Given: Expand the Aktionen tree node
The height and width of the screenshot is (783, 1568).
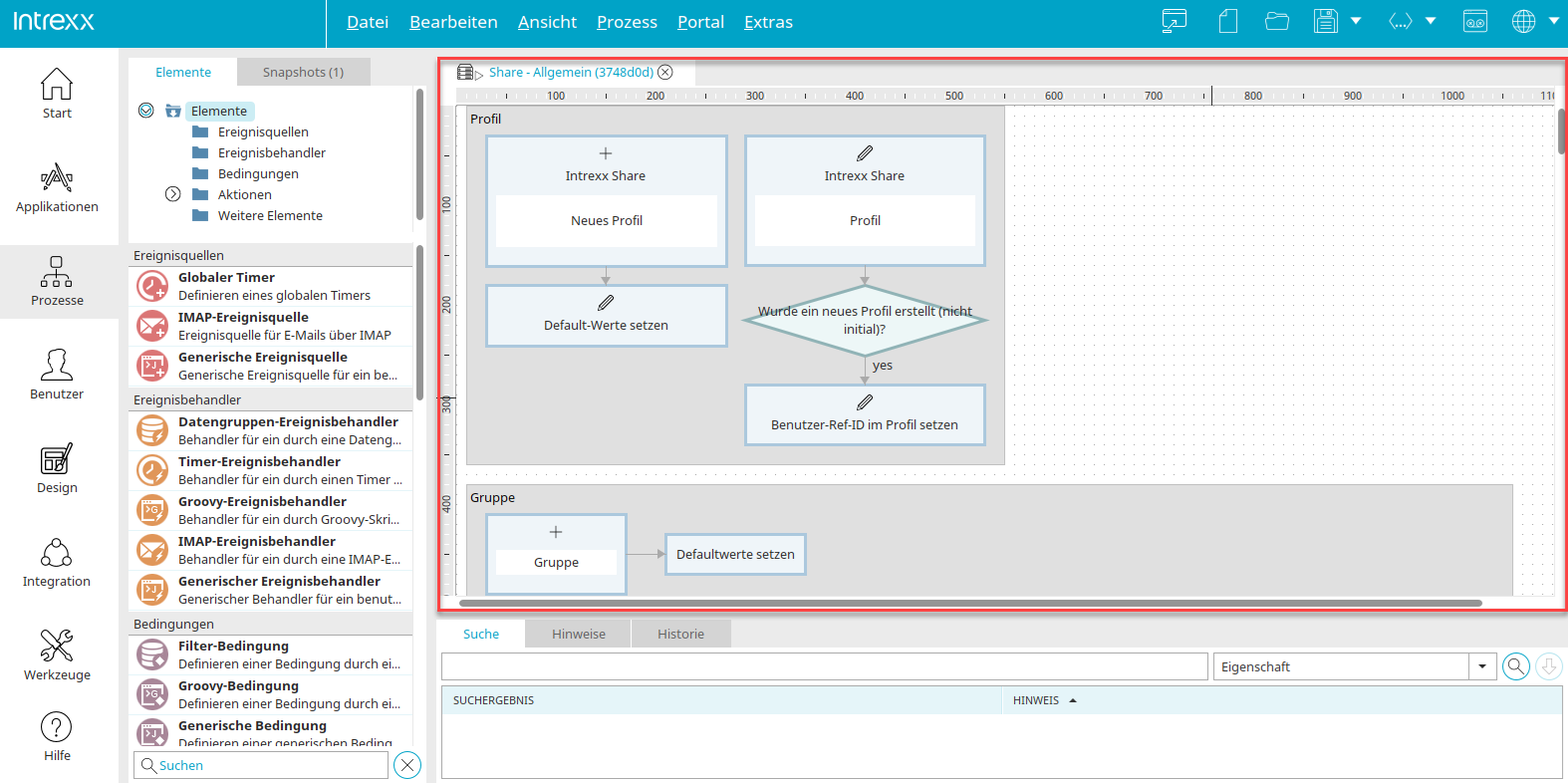Looking at the screenshot, I should (172, 194).
